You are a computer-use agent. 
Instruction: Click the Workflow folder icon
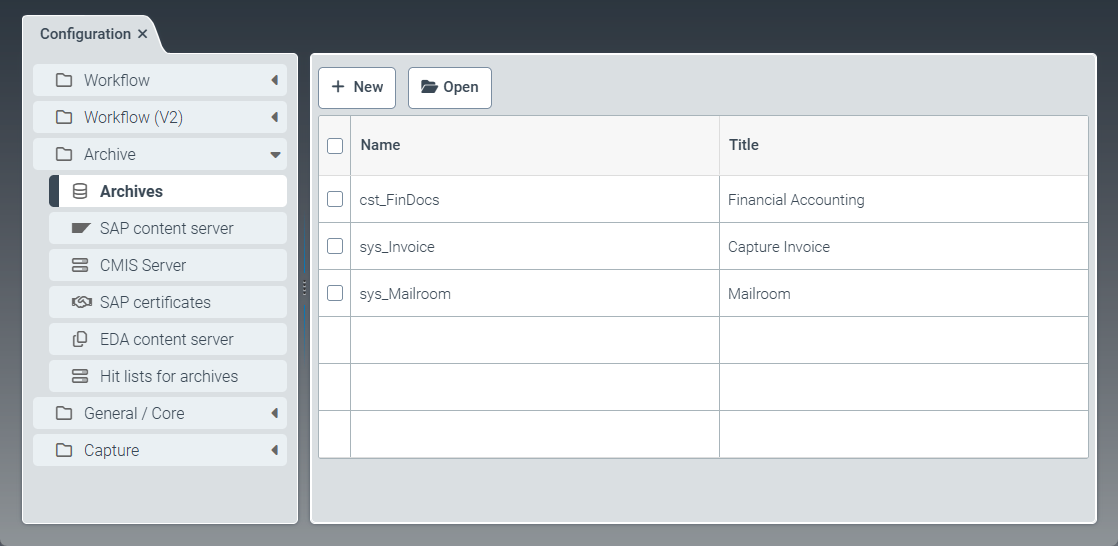tap(64, 81)
